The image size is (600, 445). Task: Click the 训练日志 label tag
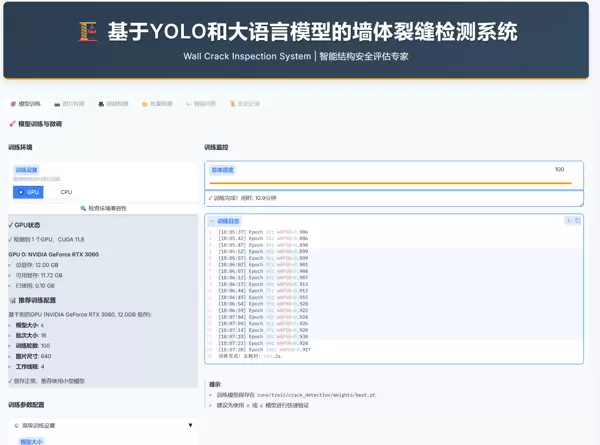(x=228, y=220)
